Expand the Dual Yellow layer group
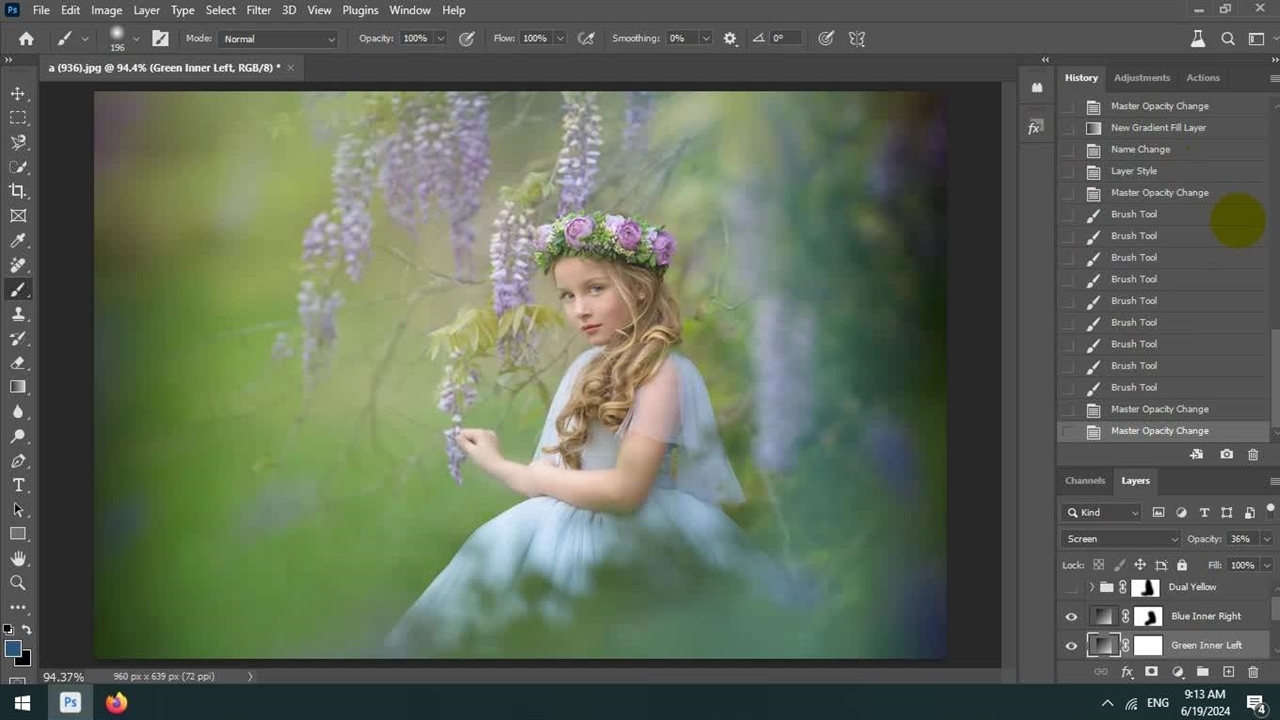This screenshot has width=1280, height=720. pyautogui.click(x=1091, y=588)
